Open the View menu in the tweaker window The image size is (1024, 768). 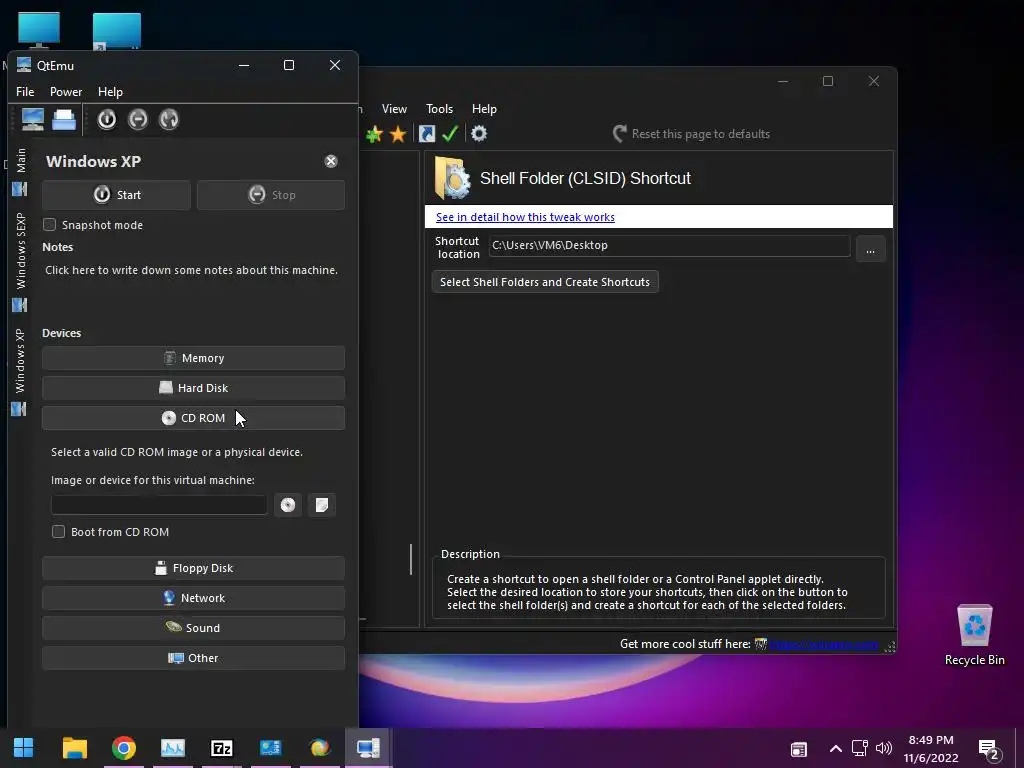point(394,109)
